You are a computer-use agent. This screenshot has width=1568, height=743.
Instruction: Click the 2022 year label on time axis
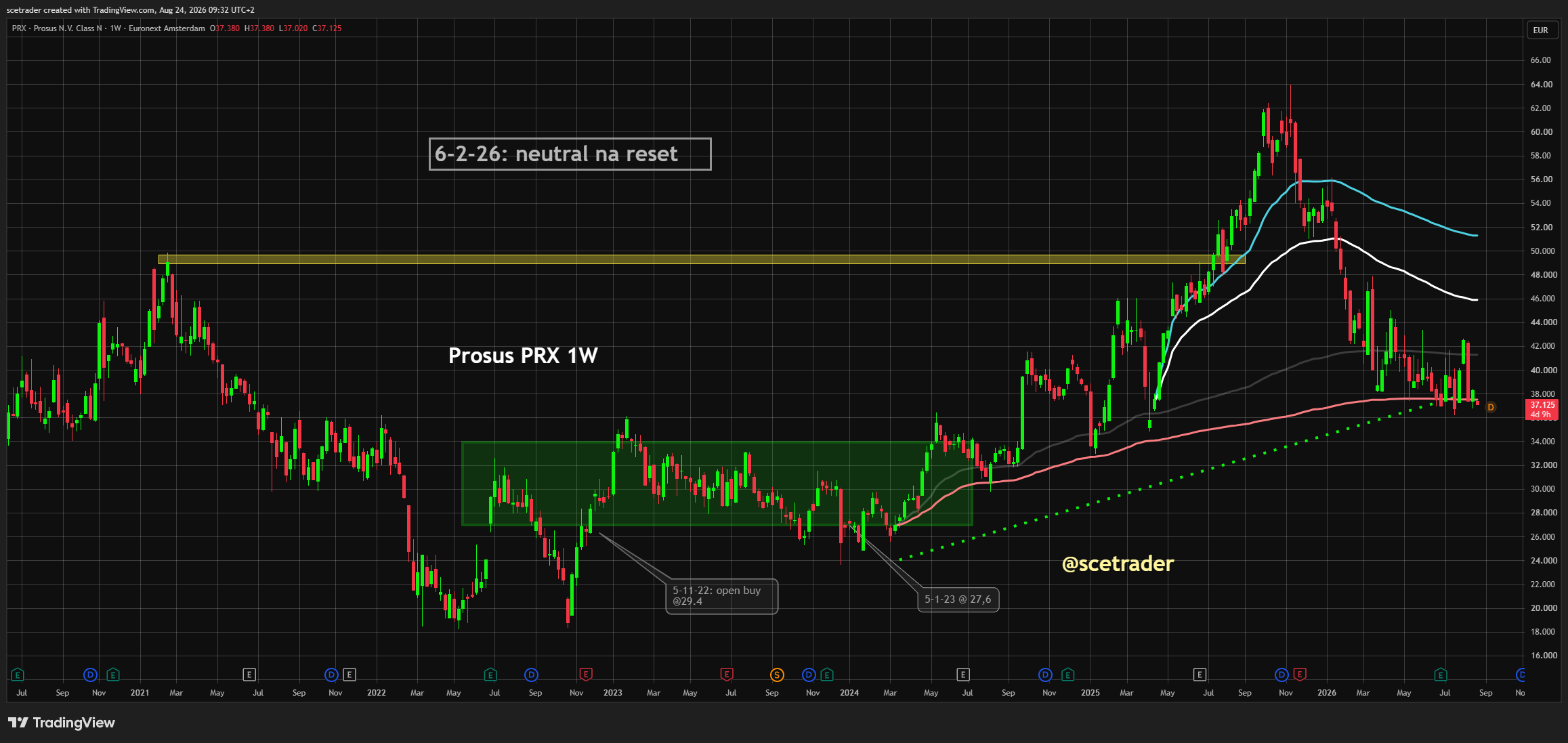pos(377,693)
